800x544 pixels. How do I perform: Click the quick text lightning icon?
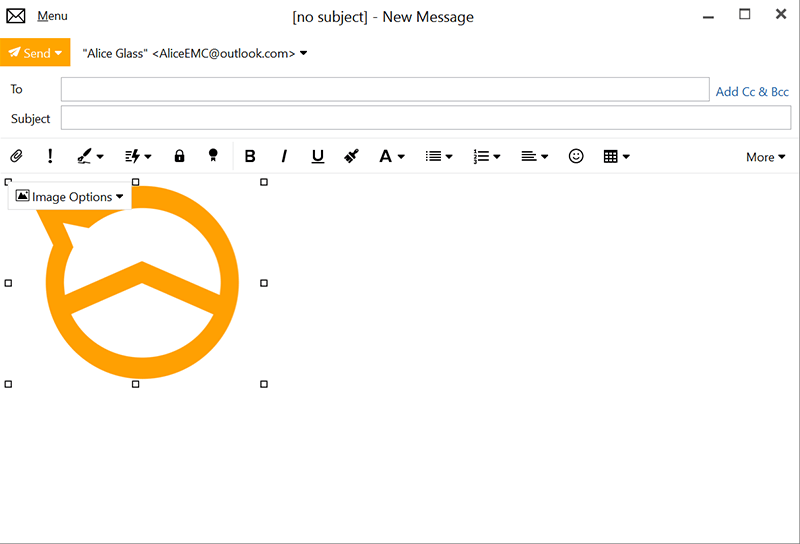(133, 156)
